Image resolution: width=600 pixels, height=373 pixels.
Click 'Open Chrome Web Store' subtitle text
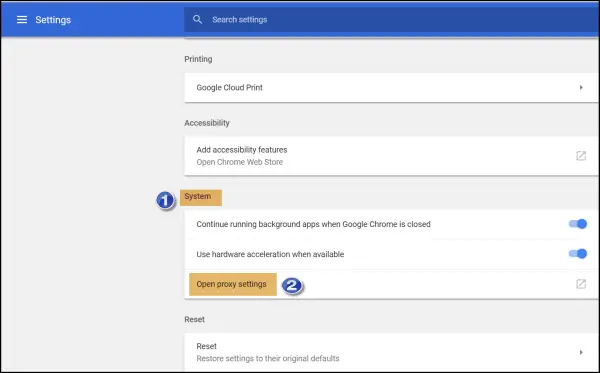pyautogui.click(x=240, y=162)
